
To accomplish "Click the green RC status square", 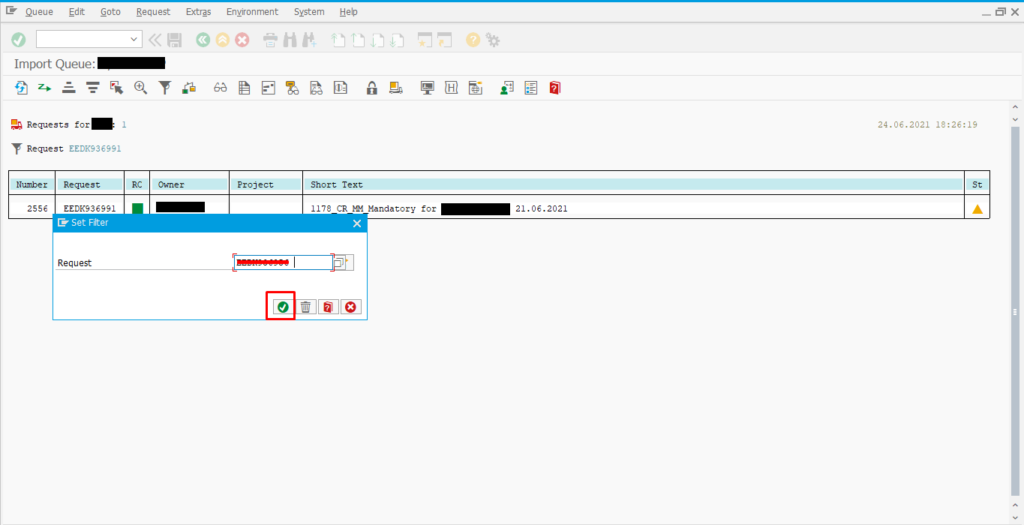I will (137, 209).
